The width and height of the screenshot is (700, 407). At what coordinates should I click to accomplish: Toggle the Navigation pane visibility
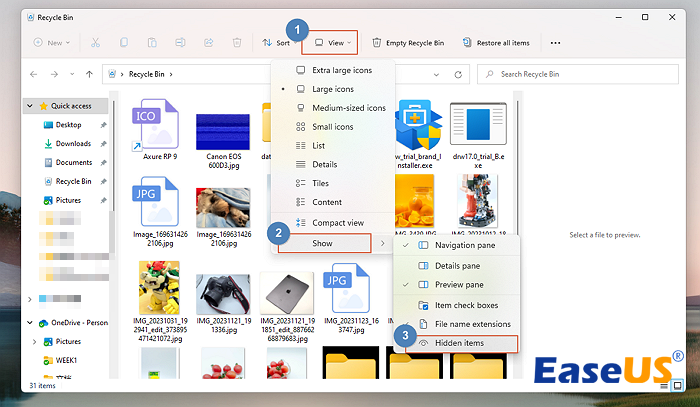pos(464,245)
